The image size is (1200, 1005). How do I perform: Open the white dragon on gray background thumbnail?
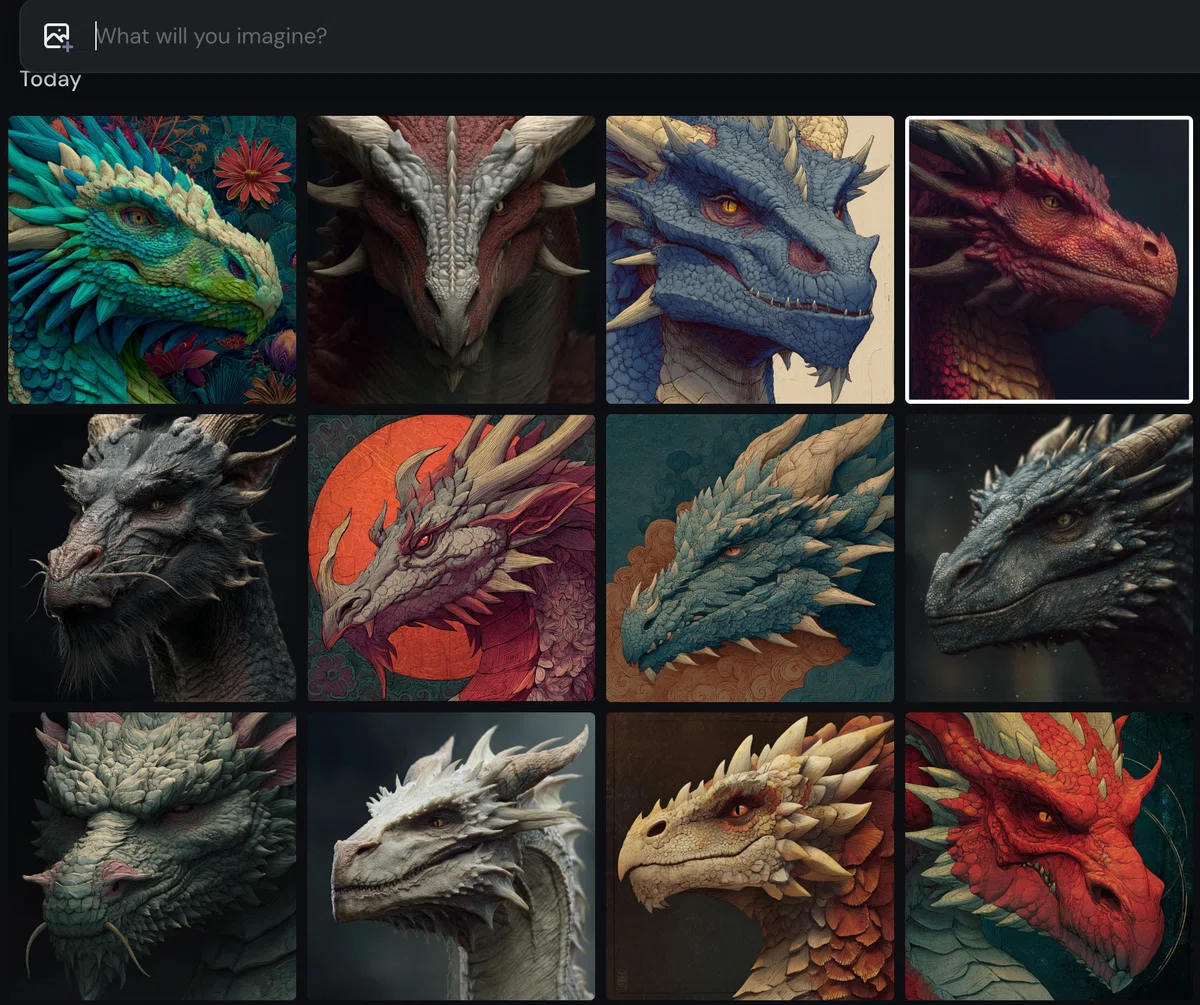pos(451,856)
